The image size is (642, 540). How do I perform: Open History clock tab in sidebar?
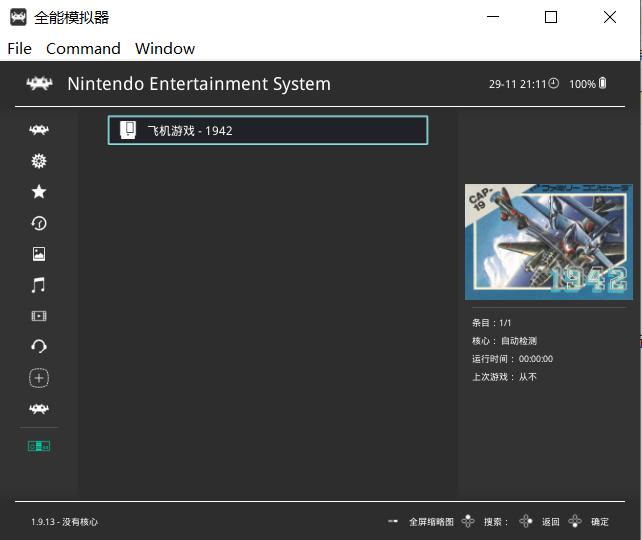click(x=39, y=223)
